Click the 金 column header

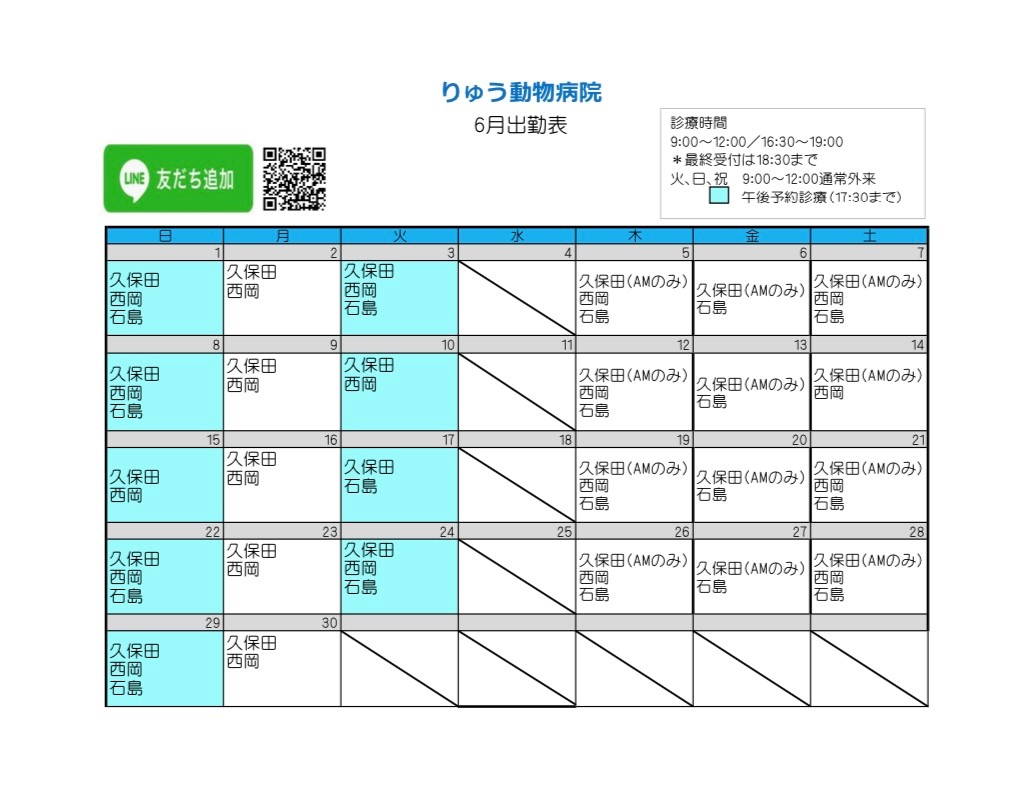tap(752, 235)
